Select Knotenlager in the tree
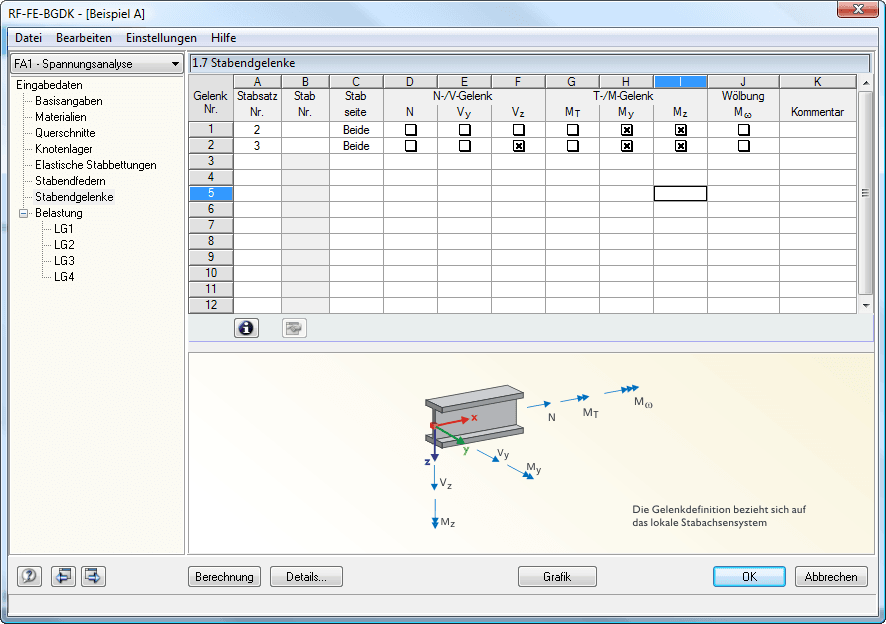886x624 pixels. click(x=63, y=149)
